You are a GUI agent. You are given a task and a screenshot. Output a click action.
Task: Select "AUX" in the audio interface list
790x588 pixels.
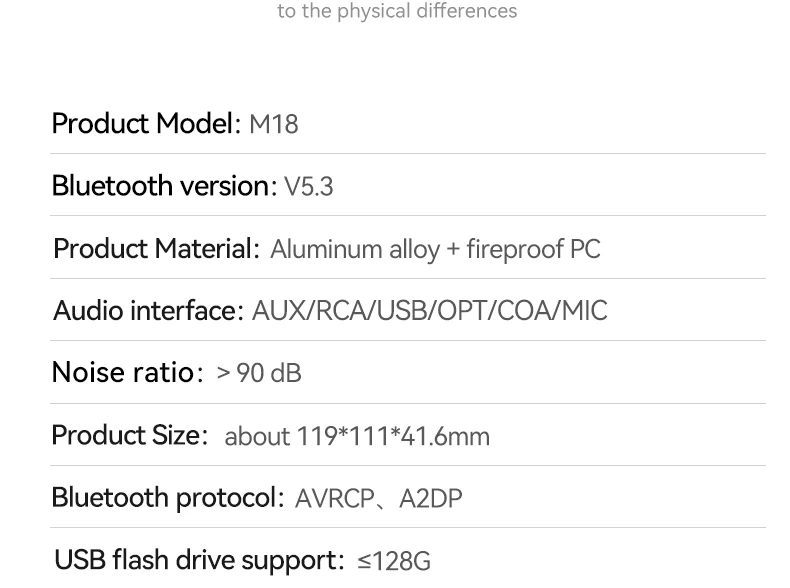tap(279, 311)
